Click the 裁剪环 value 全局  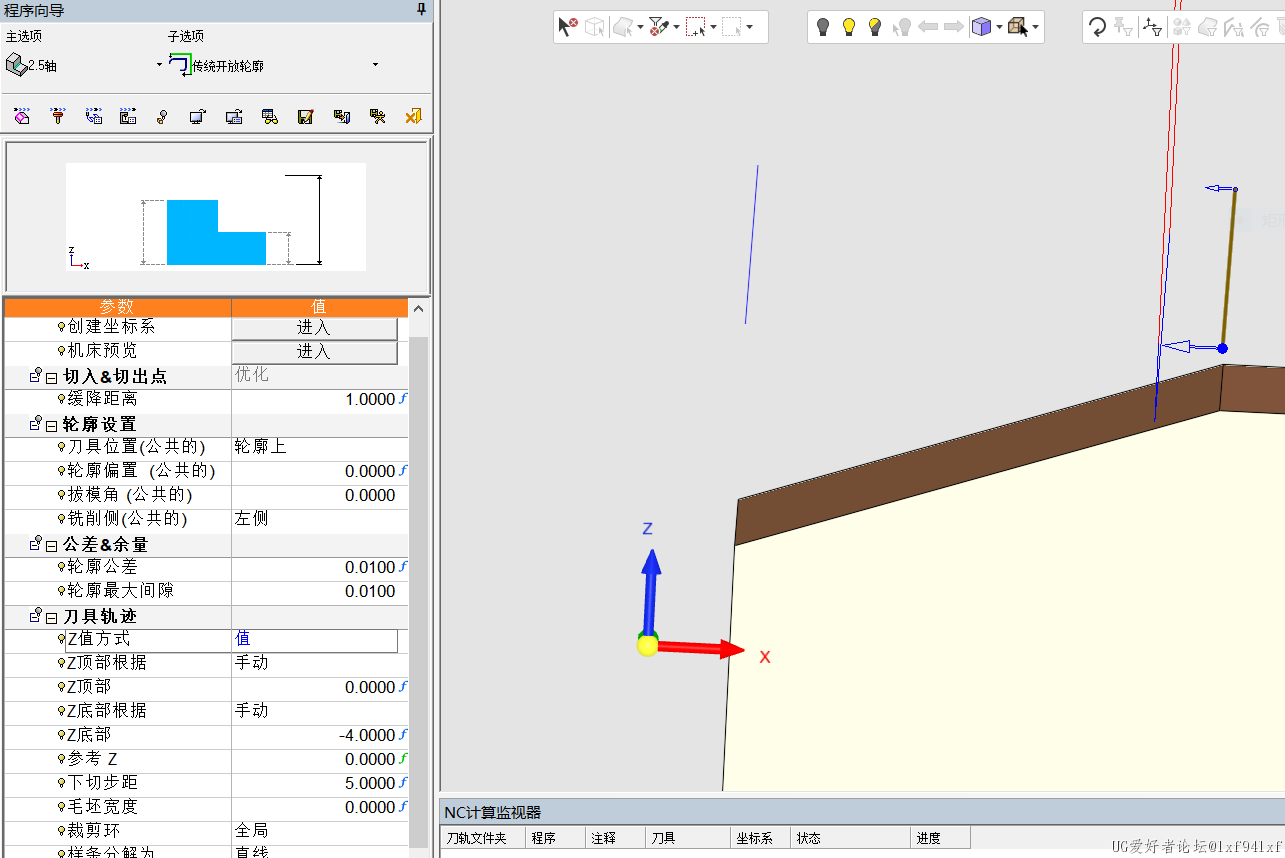252,831
